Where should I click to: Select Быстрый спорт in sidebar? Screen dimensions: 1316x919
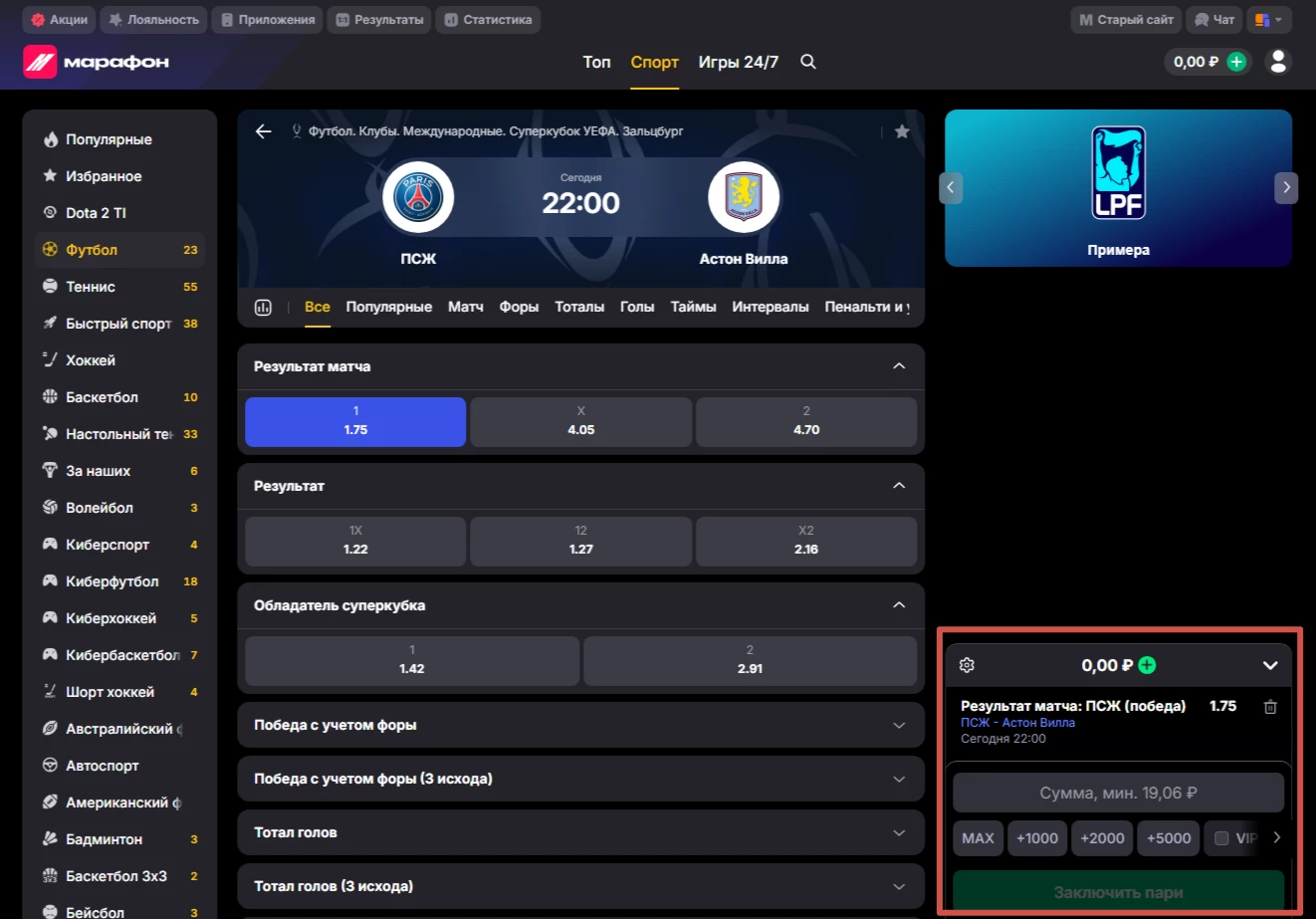point(119,324)
